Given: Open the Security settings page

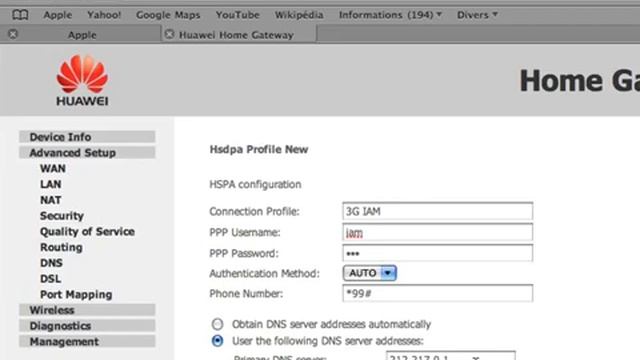Looking at the screenshot, I should [62, 216].
